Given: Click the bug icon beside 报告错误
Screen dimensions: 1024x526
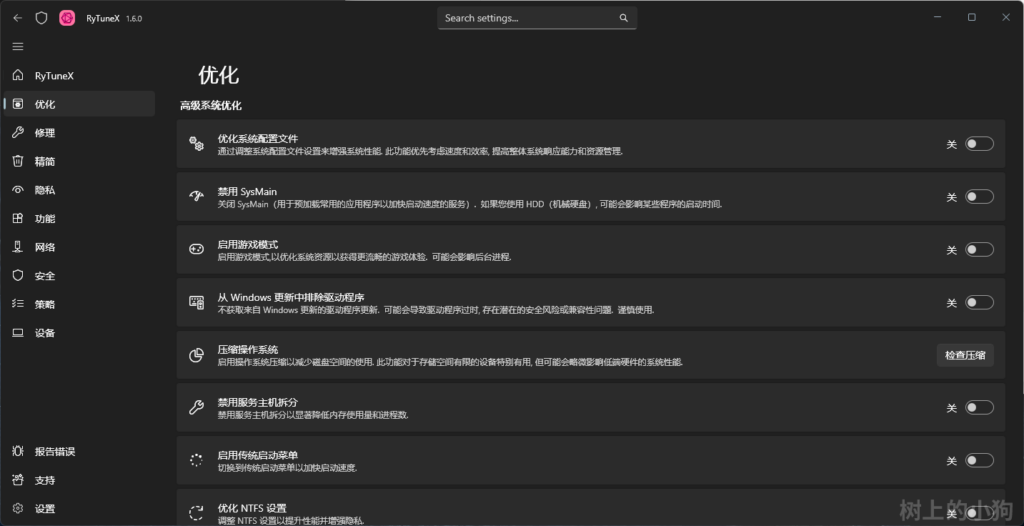Looking at the screenshot, I should [18, 452].
